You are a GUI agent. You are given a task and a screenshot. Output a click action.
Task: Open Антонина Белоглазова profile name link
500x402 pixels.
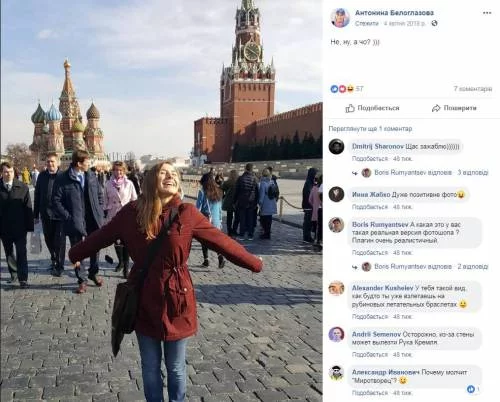[x=394, y=13]
